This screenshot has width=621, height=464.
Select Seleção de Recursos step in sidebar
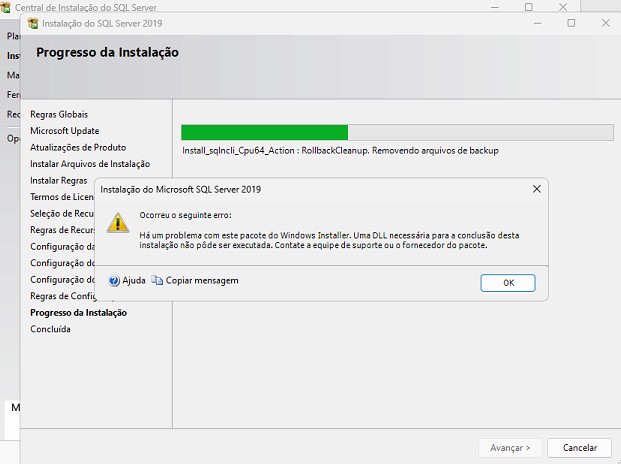tap(62, 213)
